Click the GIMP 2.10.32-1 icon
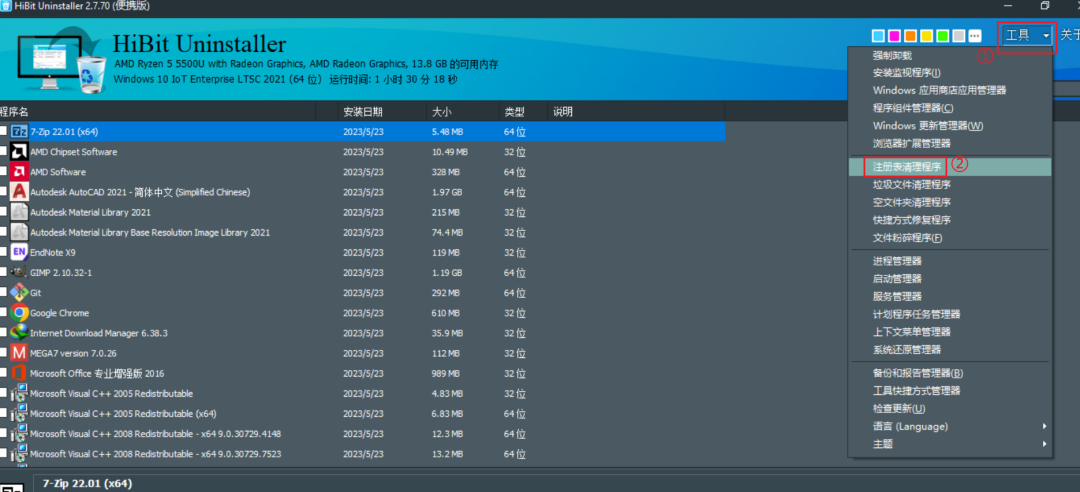Screen dimensions: 1080x492 [x=19, y=272]
